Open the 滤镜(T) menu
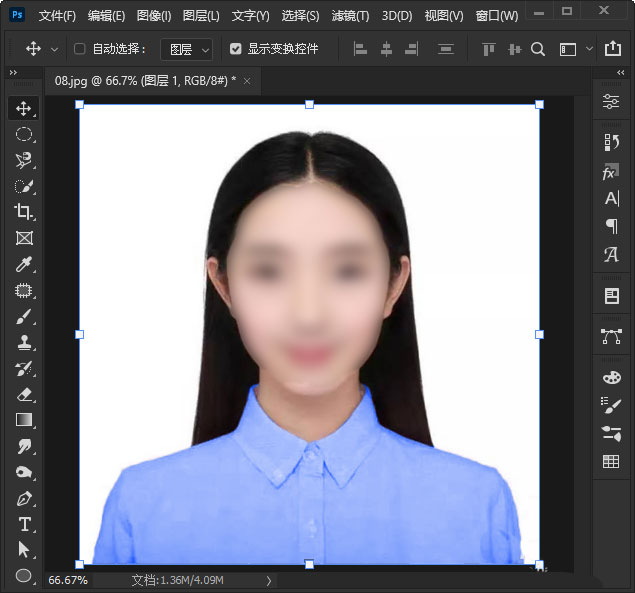Screen dimensions: 635x593 tap(350, 15)
